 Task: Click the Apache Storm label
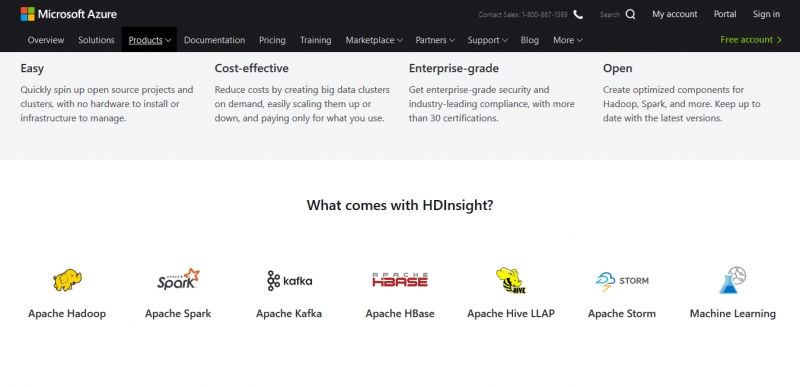pyautogui.click(x=622, y=314)
